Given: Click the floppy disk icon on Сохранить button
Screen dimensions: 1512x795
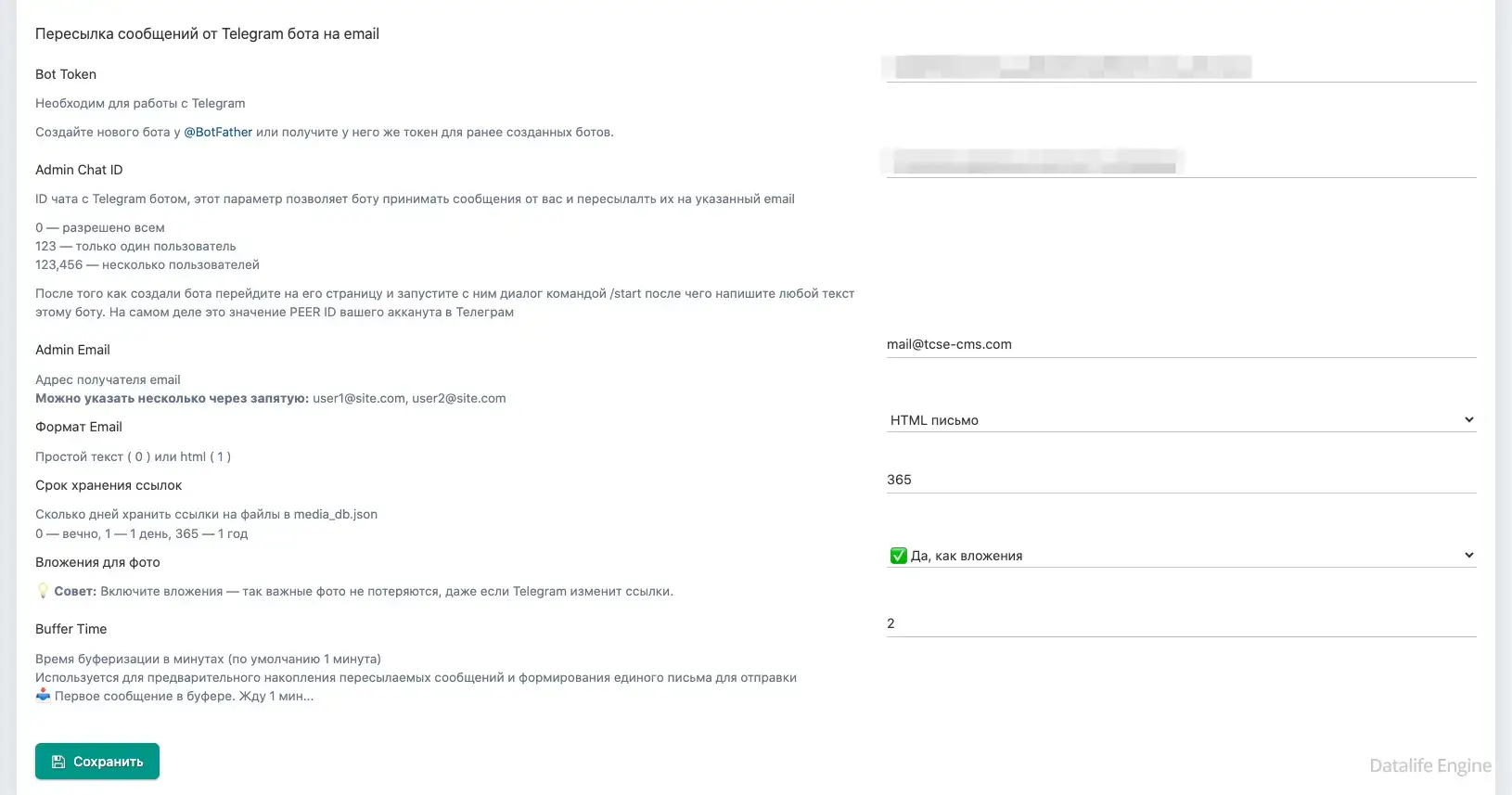Looking at the screenshot, I should (58, 762).
